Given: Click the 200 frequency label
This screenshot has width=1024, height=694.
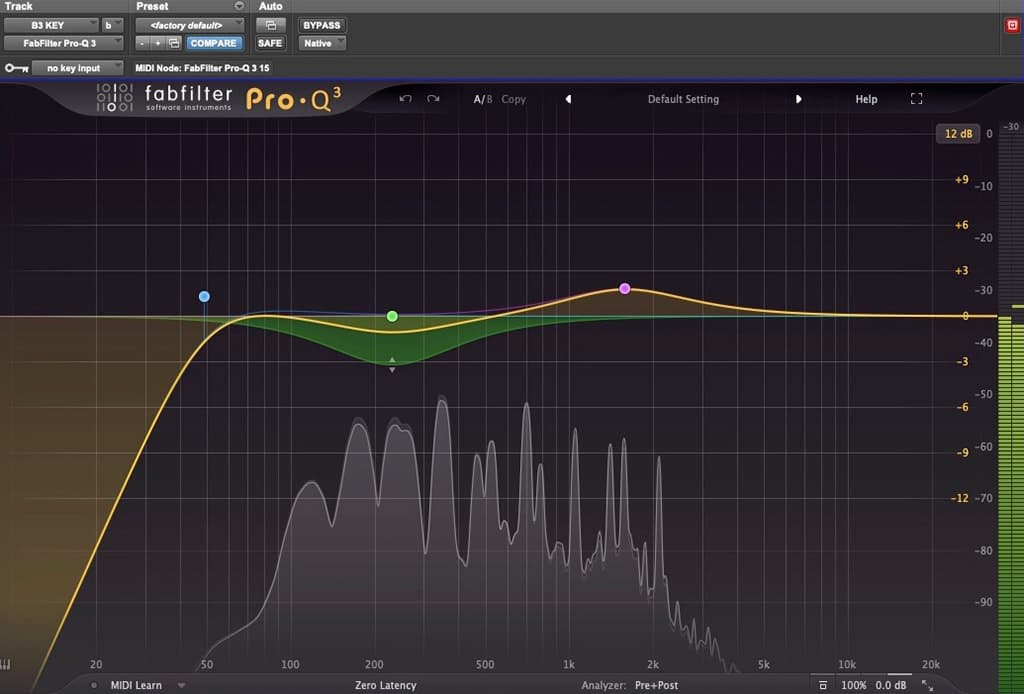Looking at the screenshot, I should click(x=374, y=665).
